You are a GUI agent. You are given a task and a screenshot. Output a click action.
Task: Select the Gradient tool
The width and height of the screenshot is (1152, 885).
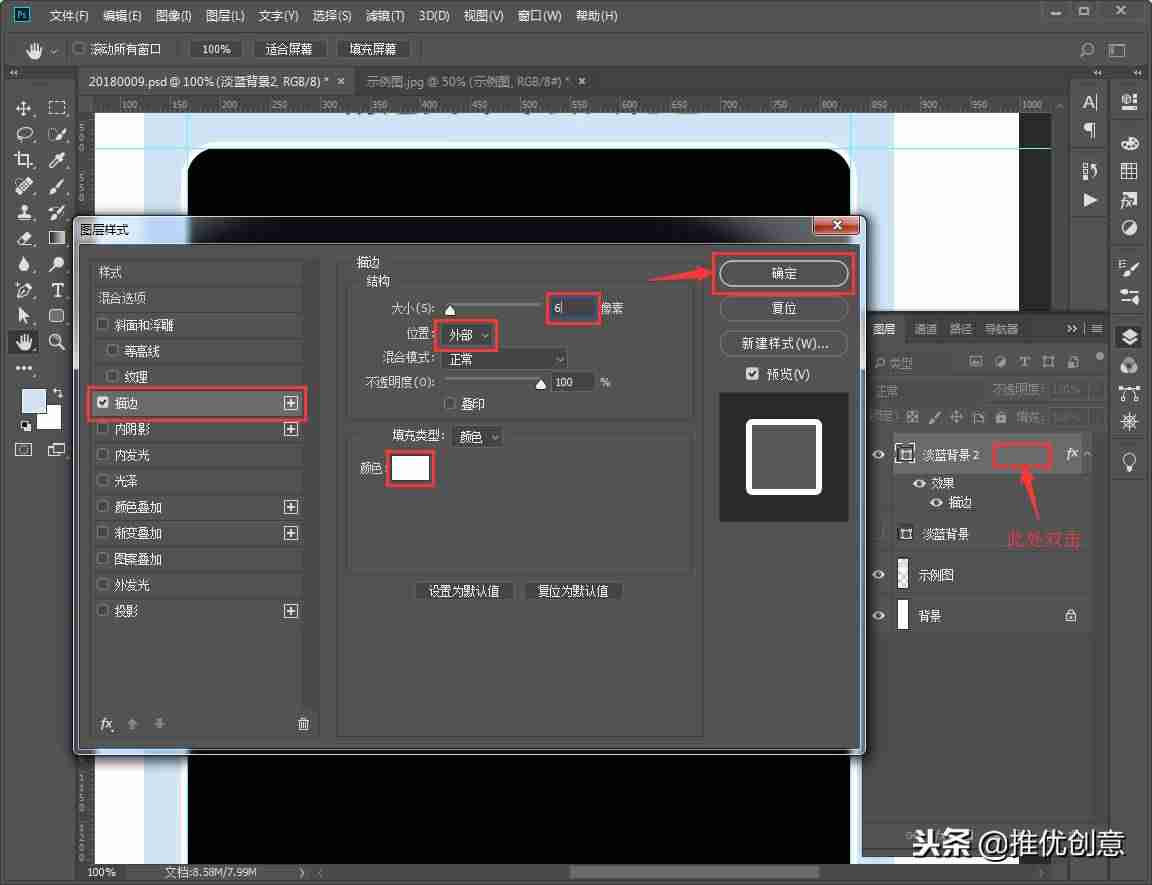57,238
